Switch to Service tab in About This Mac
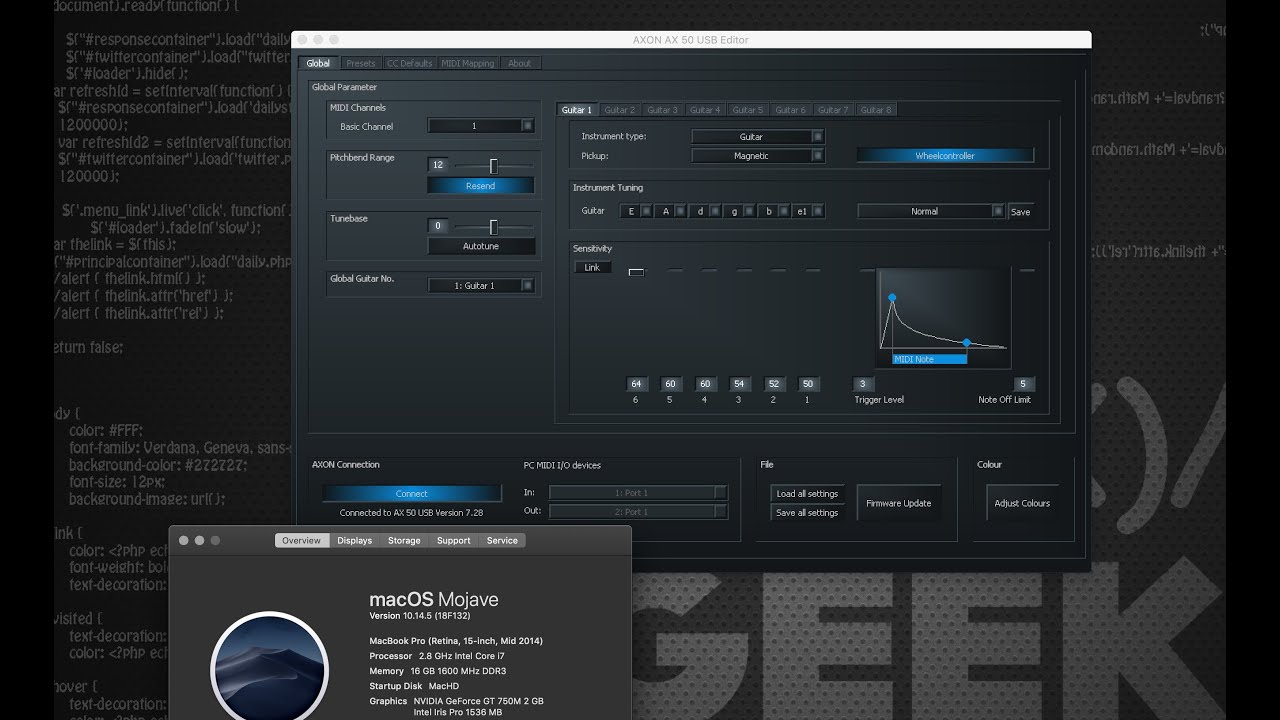1280x720 pixels. [502, 540]
